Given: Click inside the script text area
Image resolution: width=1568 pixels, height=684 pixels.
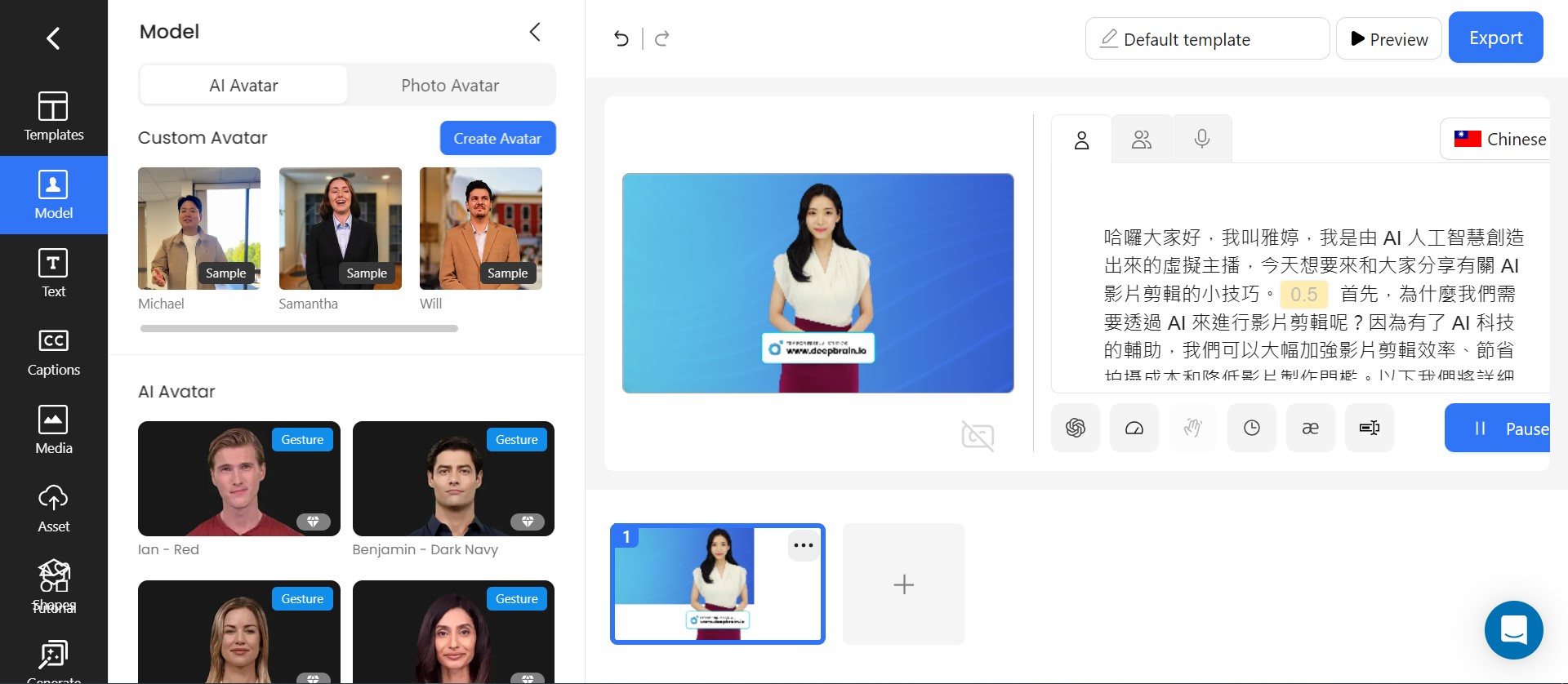Looking at the screenshot, I should pyautogui.click(x=1310, y=305).
